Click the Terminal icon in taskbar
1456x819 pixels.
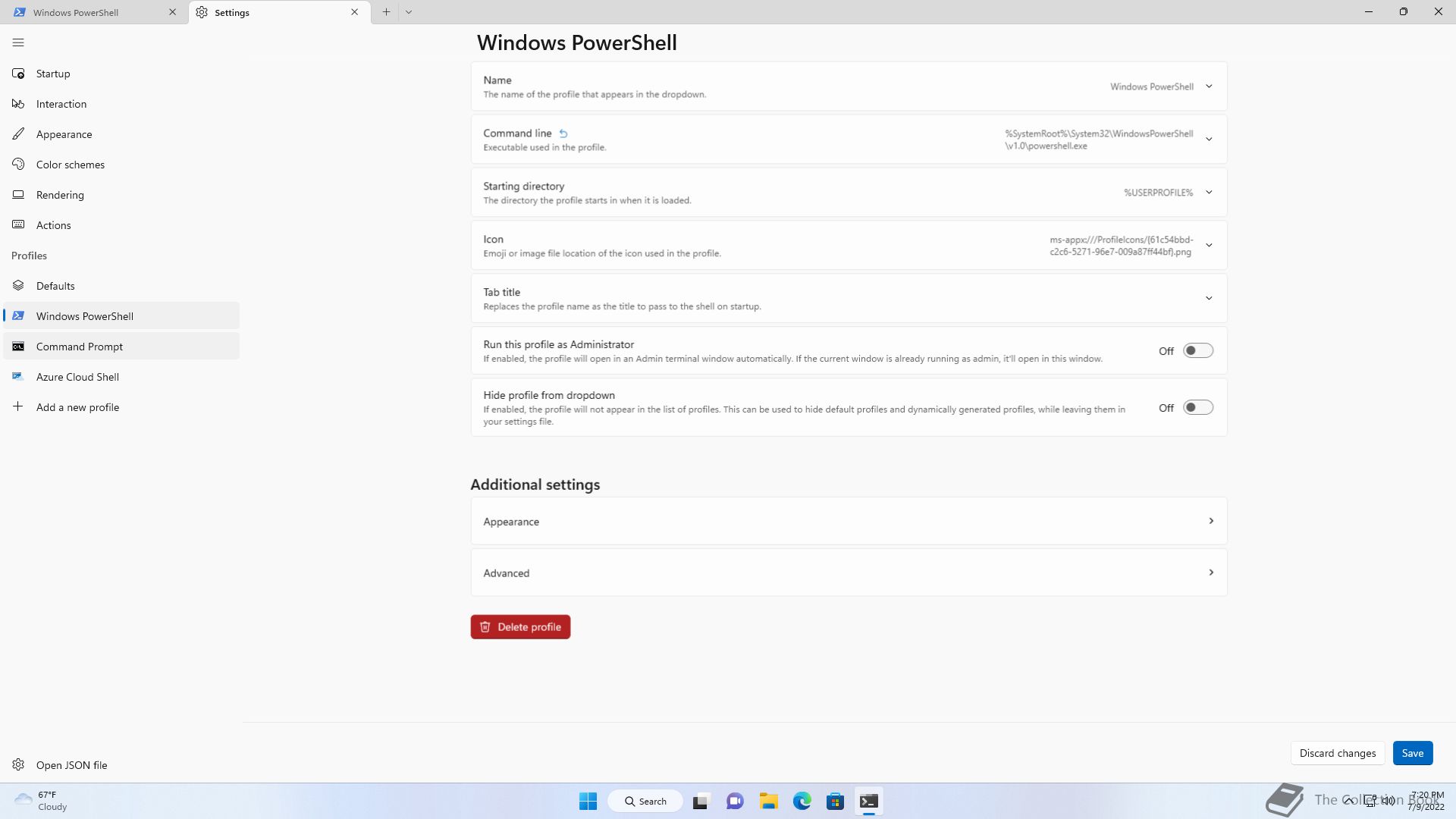point(869,801)
